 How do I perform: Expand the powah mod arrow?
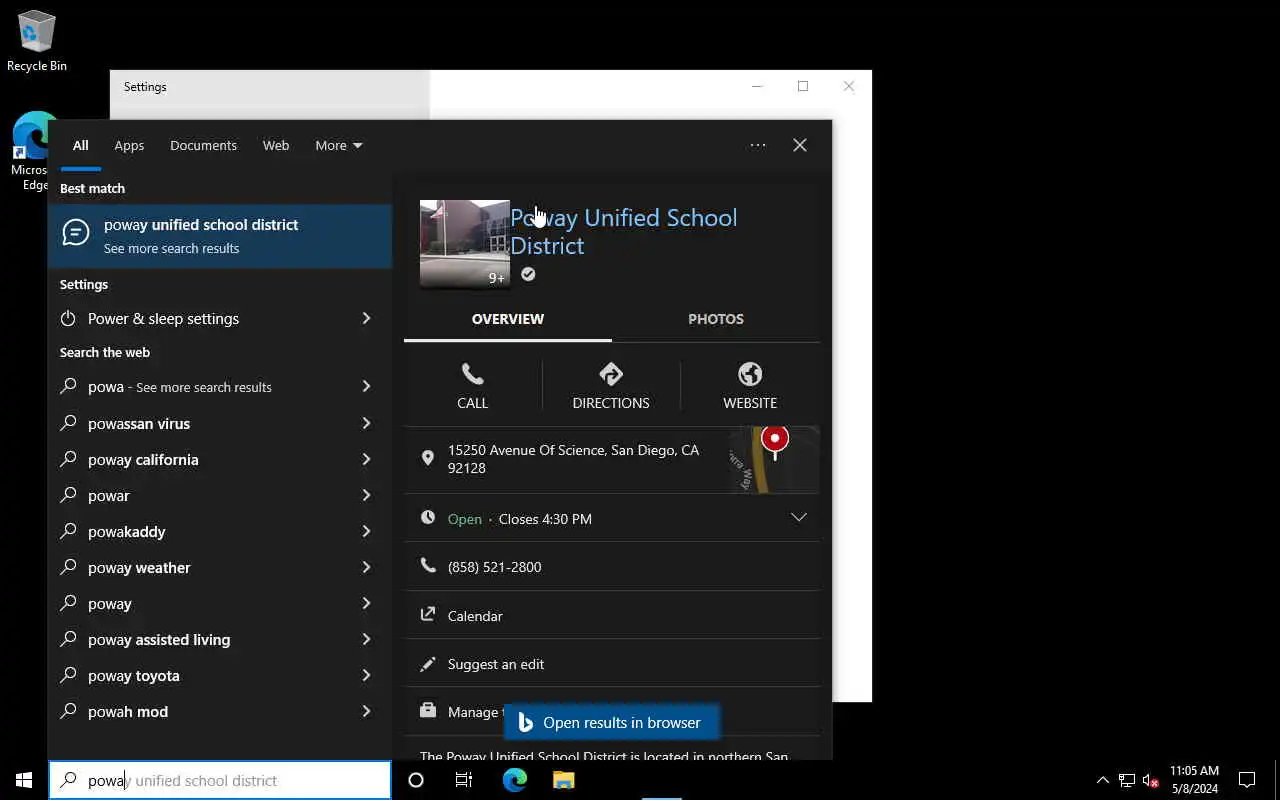(366, 711)
